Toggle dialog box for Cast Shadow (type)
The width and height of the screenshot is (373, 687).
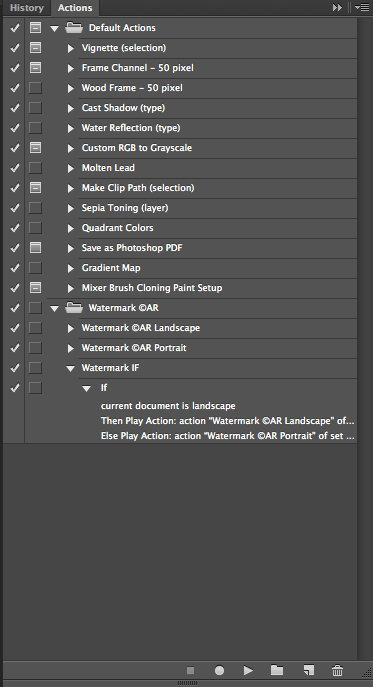pos(36,108)
